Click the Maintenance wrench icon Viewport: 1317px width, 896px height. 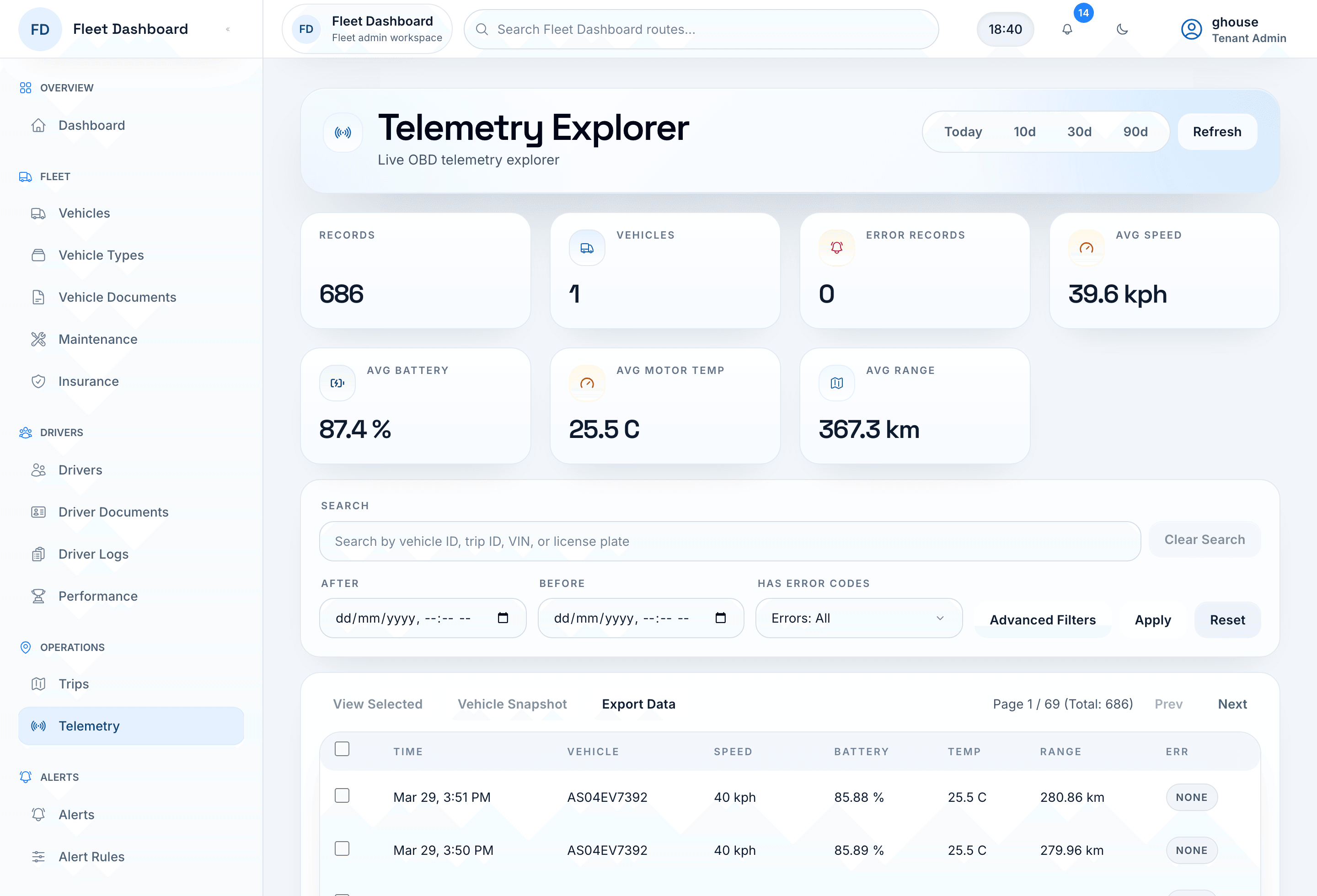click(38, 339)
